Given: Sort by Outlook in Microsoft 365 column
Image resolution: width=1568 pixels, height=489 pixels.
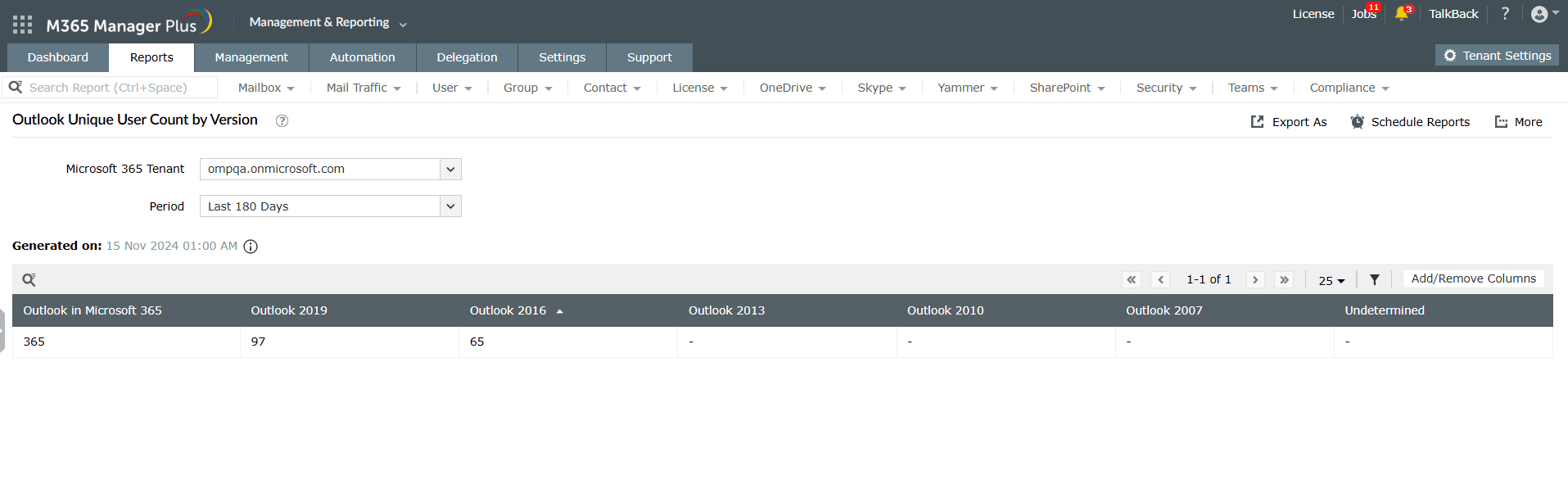Looking at the screenshot, I should (x=93, y=310).
